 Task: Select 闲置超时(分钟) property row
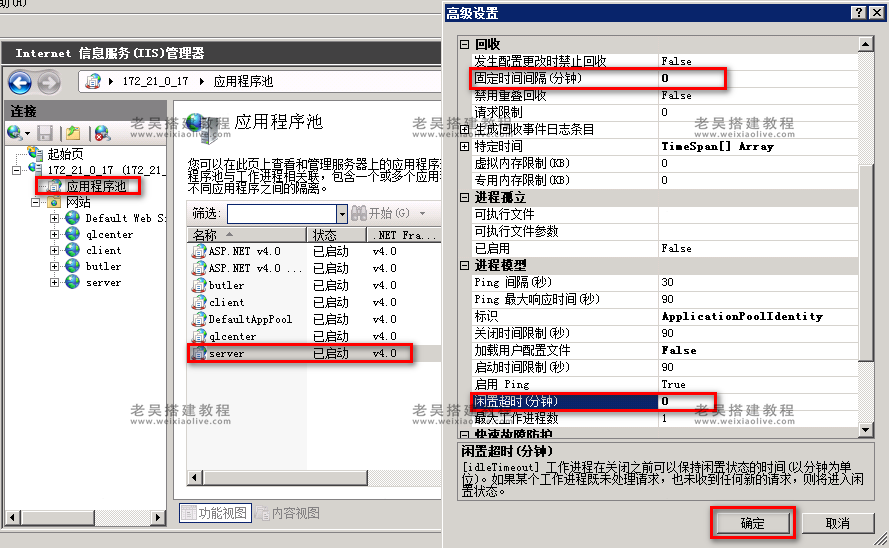pos(664,401)
